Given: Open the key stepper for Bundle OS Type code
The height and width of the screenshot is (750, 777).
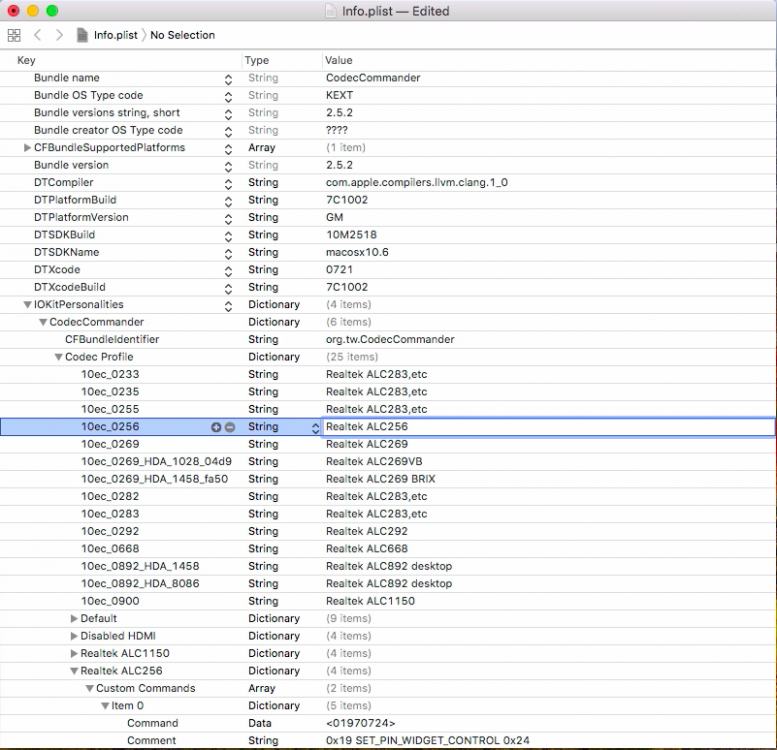Looking at the screenshot, I should point(228,97).
